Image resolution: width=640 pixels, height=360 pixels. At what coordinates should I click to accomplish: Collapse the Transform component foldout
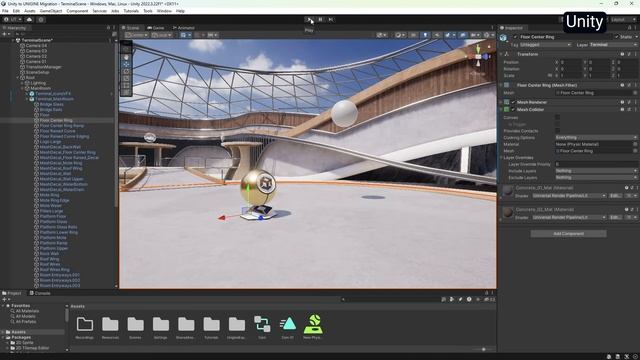(502, 54)
